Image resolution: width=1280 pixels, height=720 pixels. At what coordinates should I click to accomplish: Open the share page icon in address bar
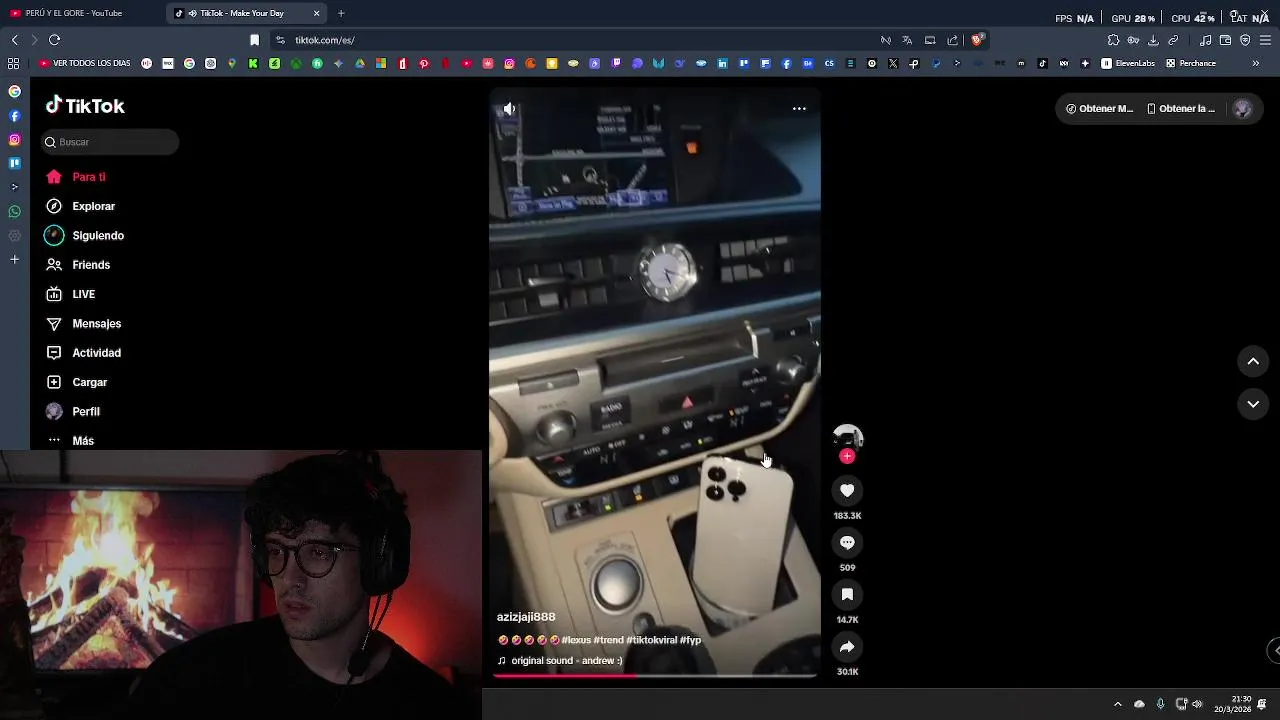952,40
